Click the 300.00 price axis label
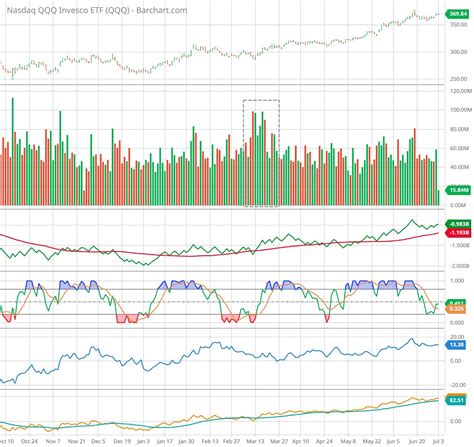 (x=458, y=52)
